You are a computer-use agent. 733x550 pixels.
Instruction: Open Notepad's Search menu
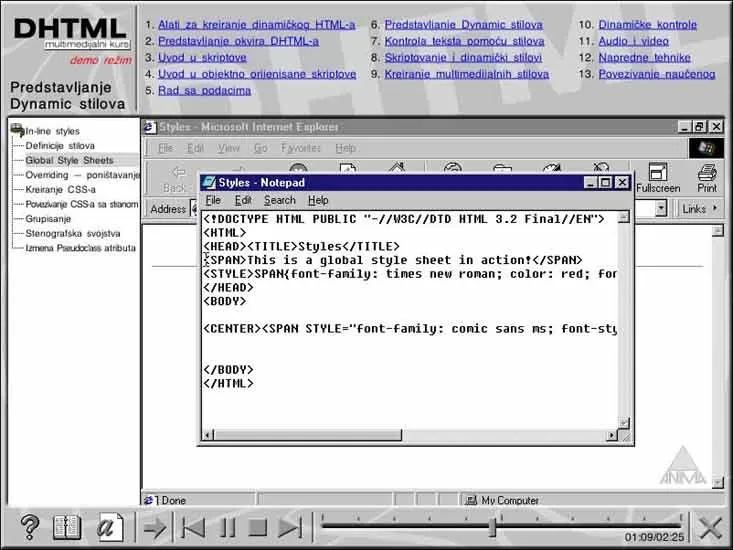280,200
